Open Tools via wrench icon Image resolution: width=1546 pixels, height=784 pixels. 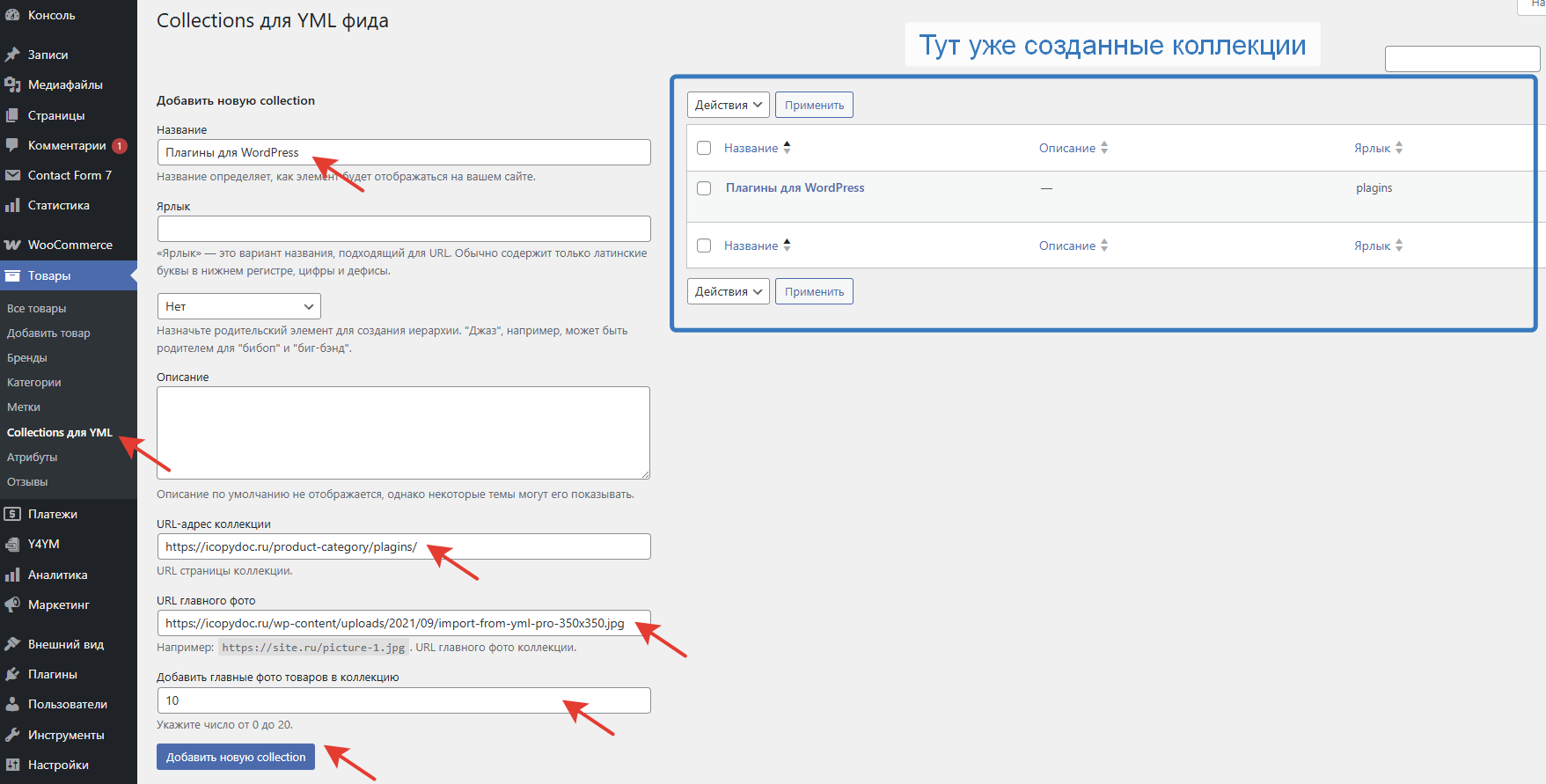pos(12,735)
